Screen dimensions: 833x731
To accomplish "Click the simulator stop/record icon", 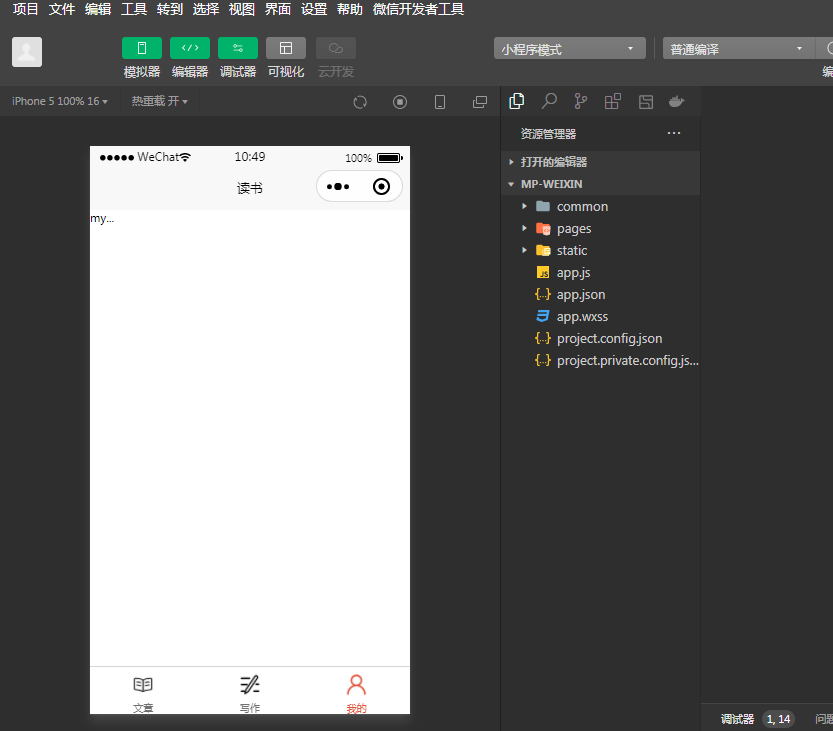I will (x=400, y=102).
